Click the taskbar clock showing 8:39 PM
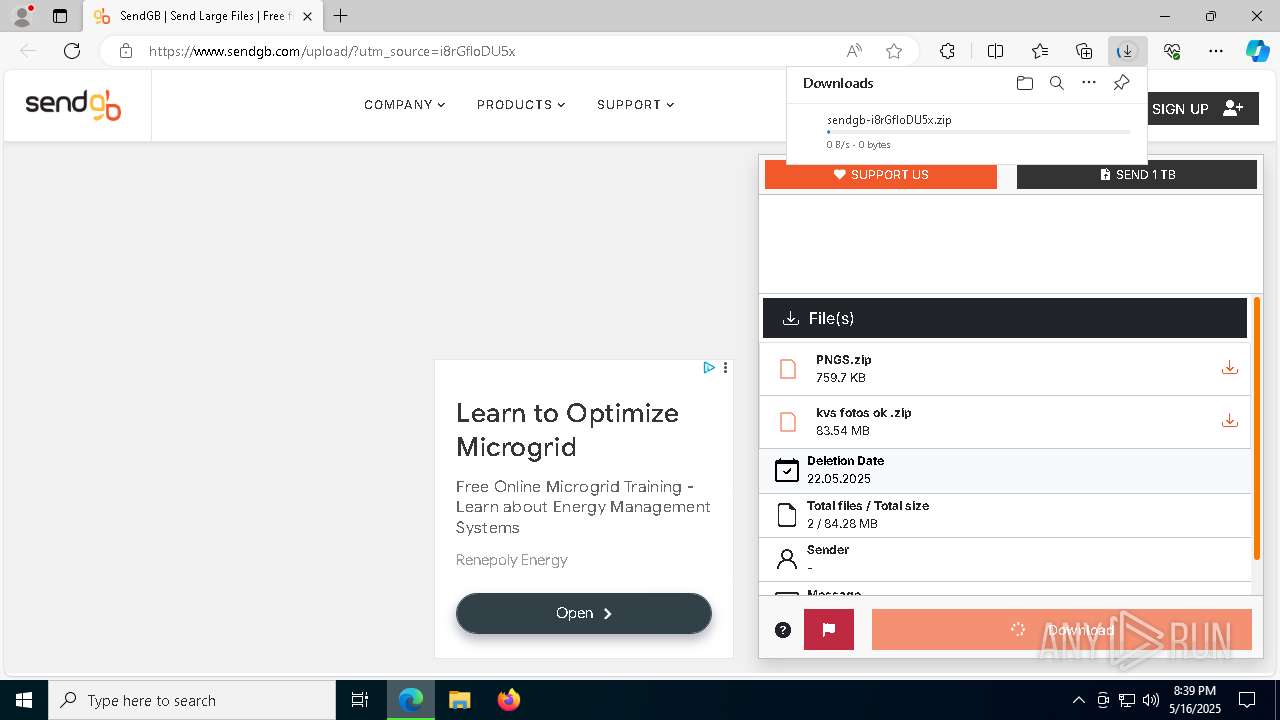This screenshot has width=1280, height=720. point(1194,700)
